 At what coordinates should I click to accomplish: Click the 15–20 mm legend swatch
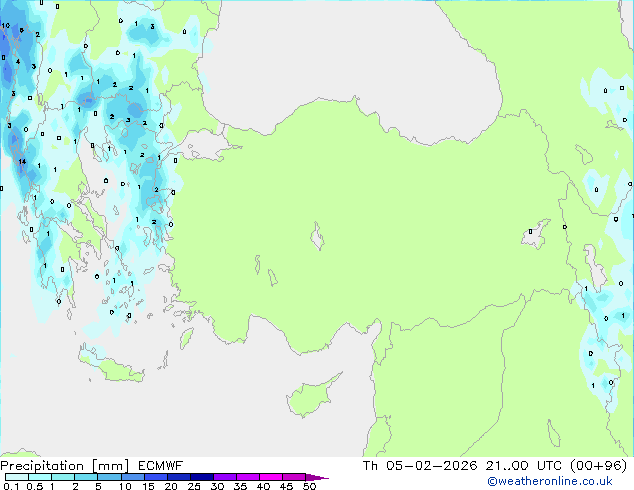[156, 477]
